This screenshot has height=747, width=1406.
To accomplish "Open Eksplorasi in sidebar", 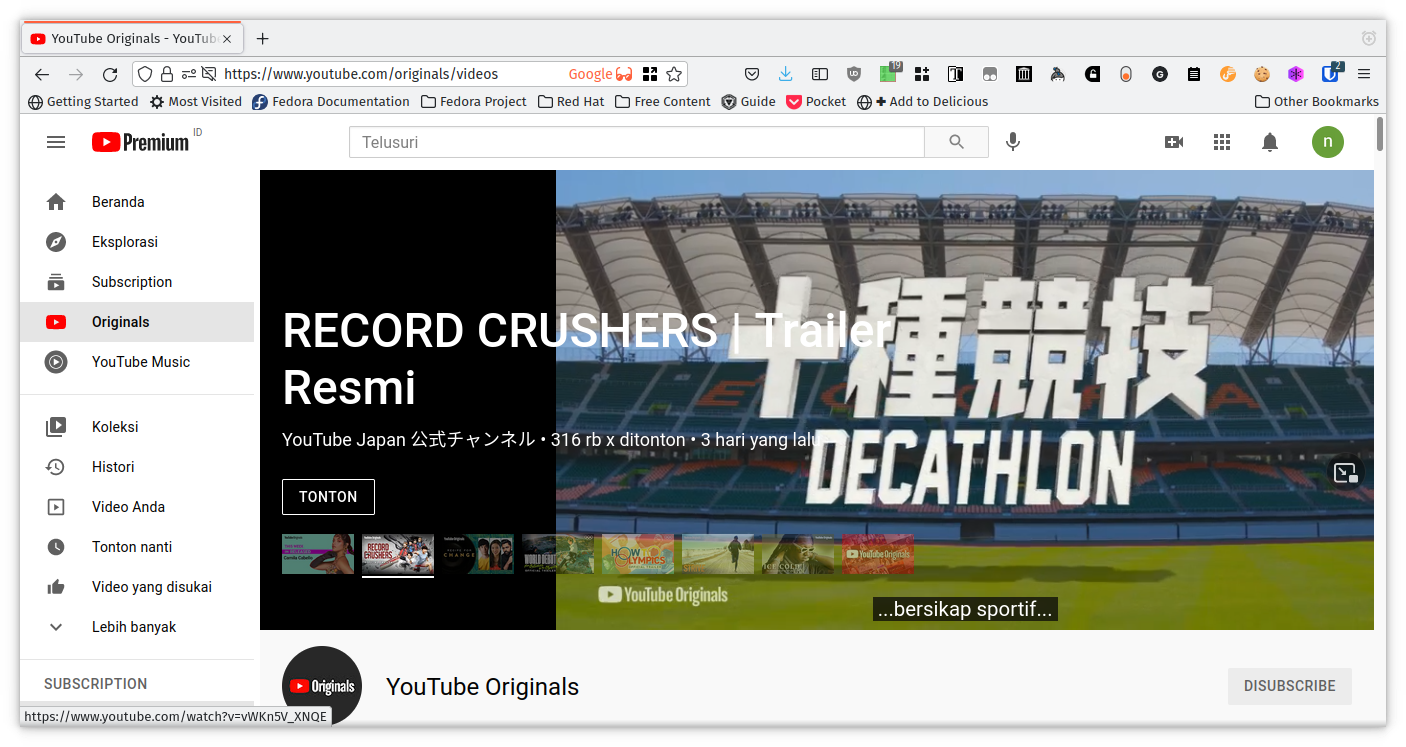I will 137,242.
